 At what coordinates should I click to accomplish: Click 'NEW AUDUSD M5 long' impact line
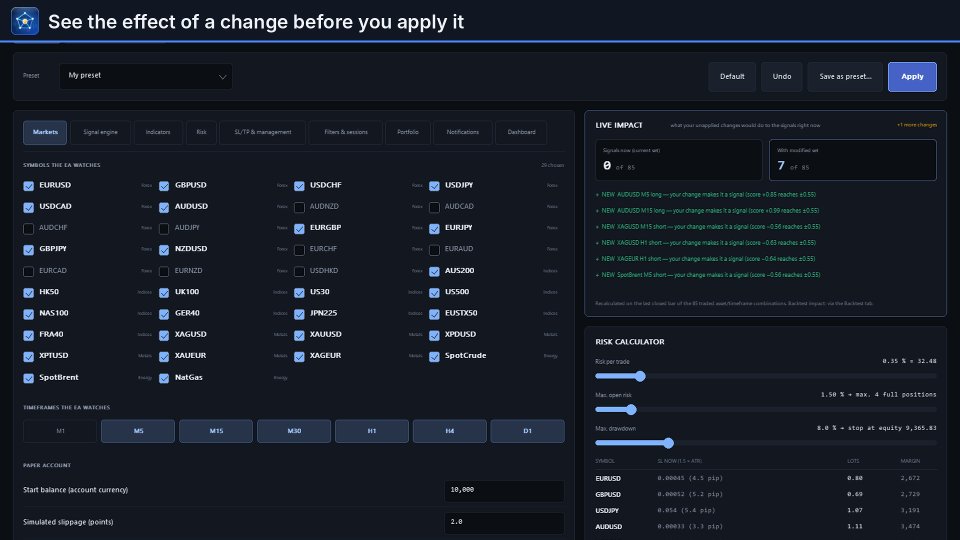click(705, 195)
